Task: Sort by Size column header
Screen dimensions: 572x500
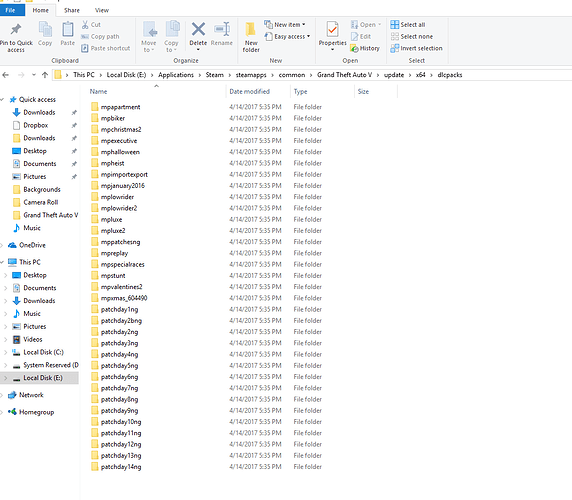Action: pos(363,92)
